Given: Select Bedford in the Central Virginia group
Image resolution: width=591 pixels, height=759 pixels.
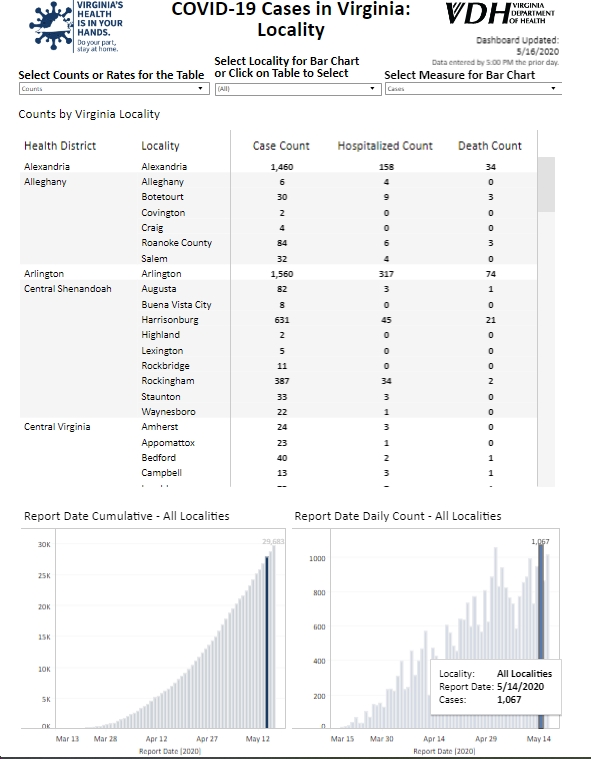Looking at the screenshot, I should pyautogui.click(x=158, y=457).
